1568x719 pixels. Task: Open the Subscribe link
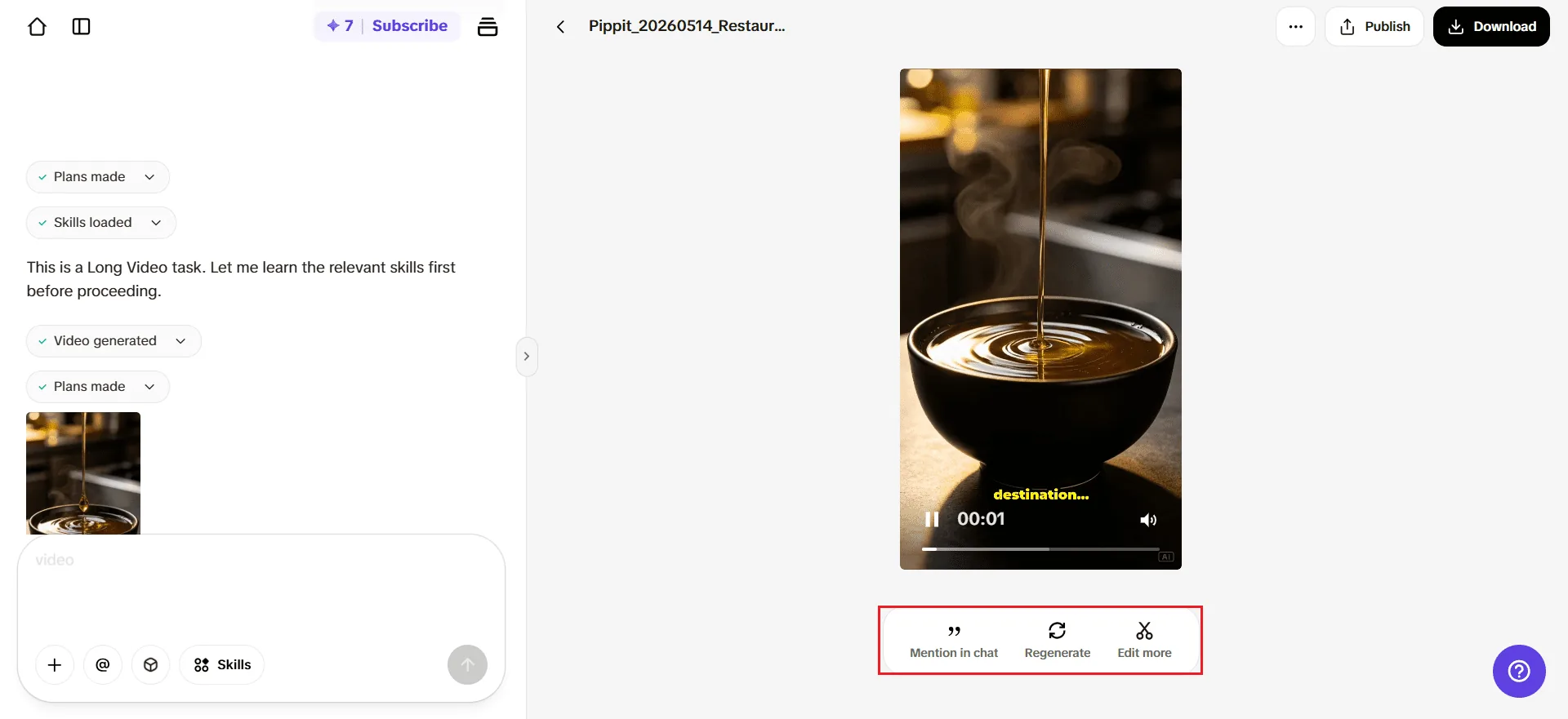[x=410, y=25]
